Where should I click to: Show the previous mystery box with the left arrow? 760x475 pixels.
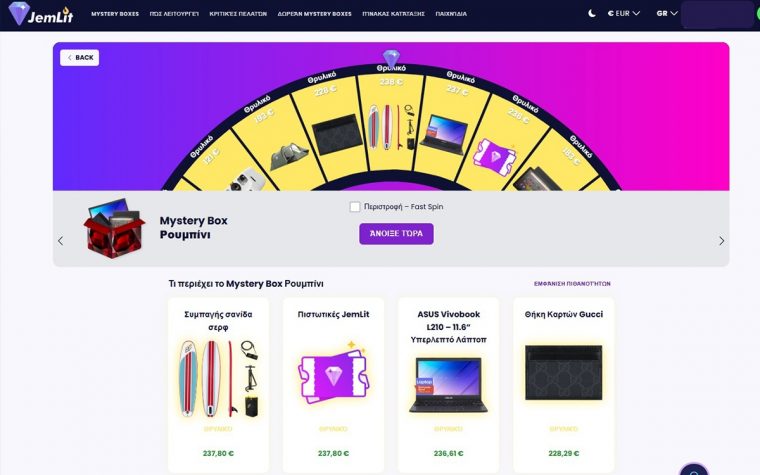click(61, 241)
